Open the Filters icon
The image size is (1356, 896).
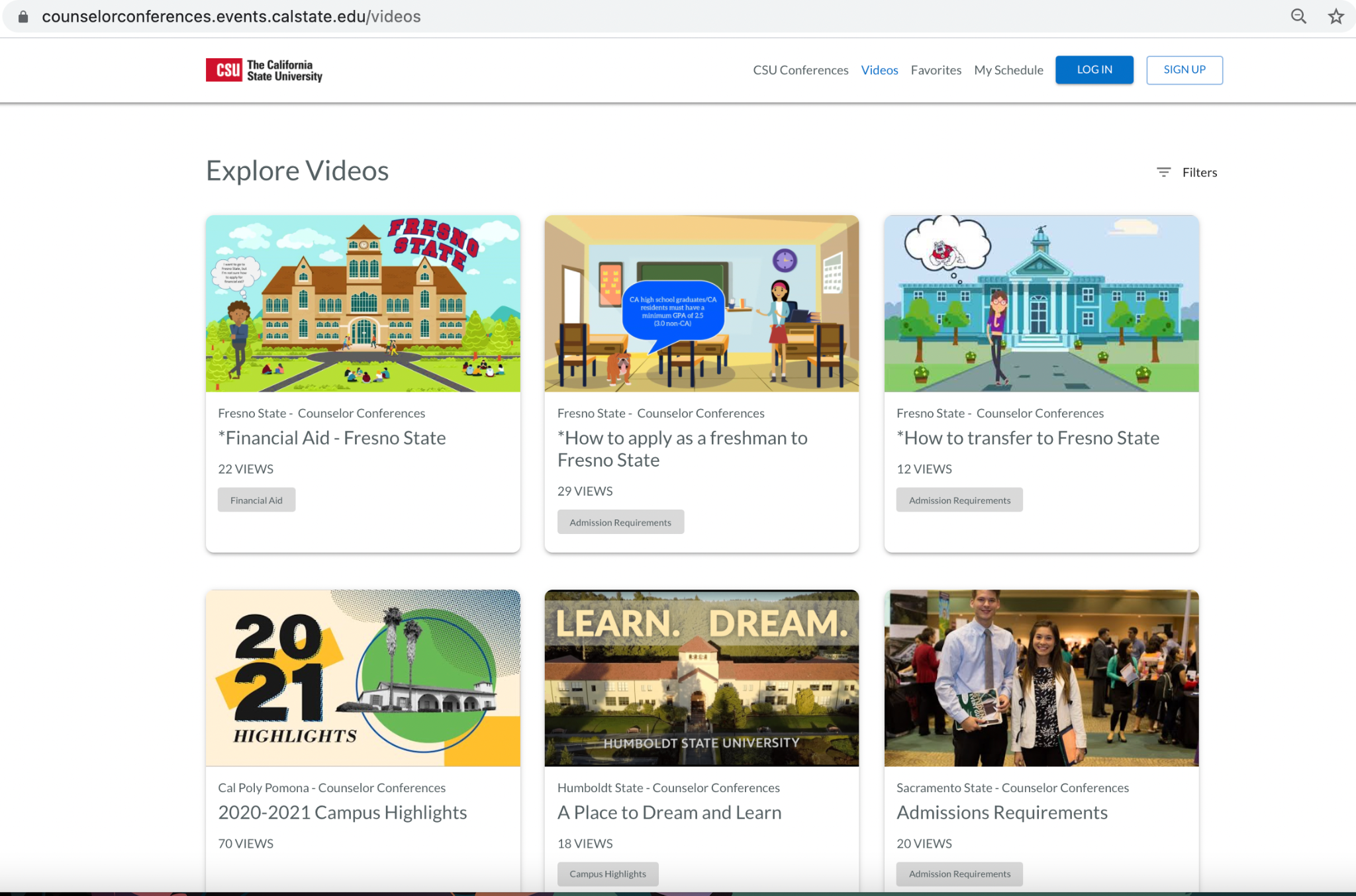(x=1163, y=172)
